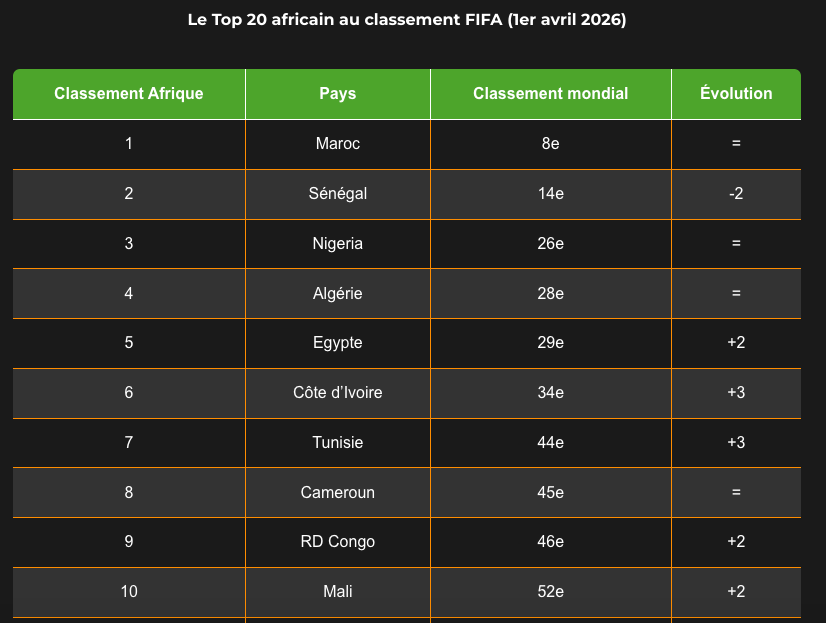Click the 'Évolution' column header
The height and width of the screenshot is (623, 826).
coord(736,94)
